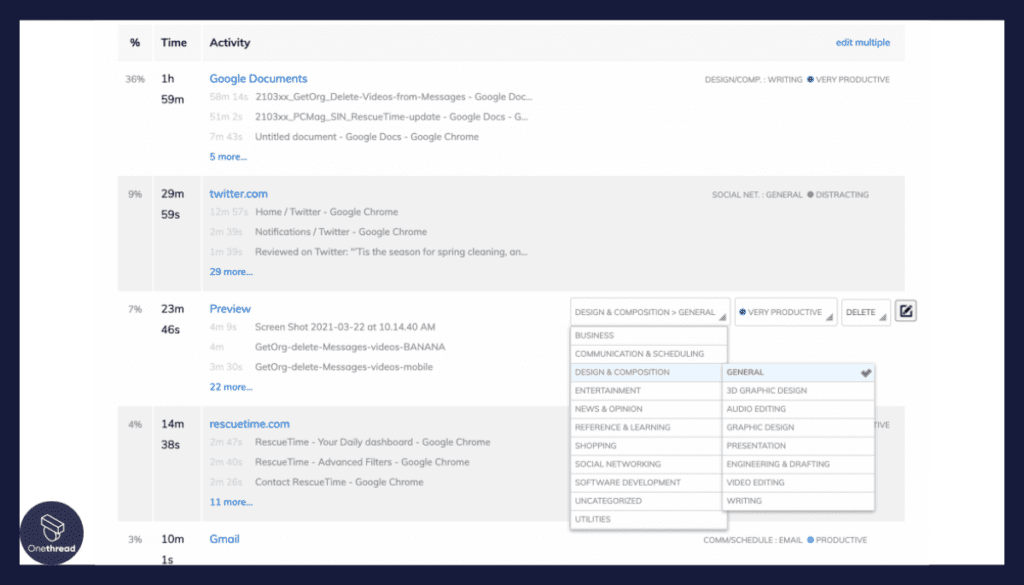
Task: Select the Reference & Learning category
Action: (646, 427)
